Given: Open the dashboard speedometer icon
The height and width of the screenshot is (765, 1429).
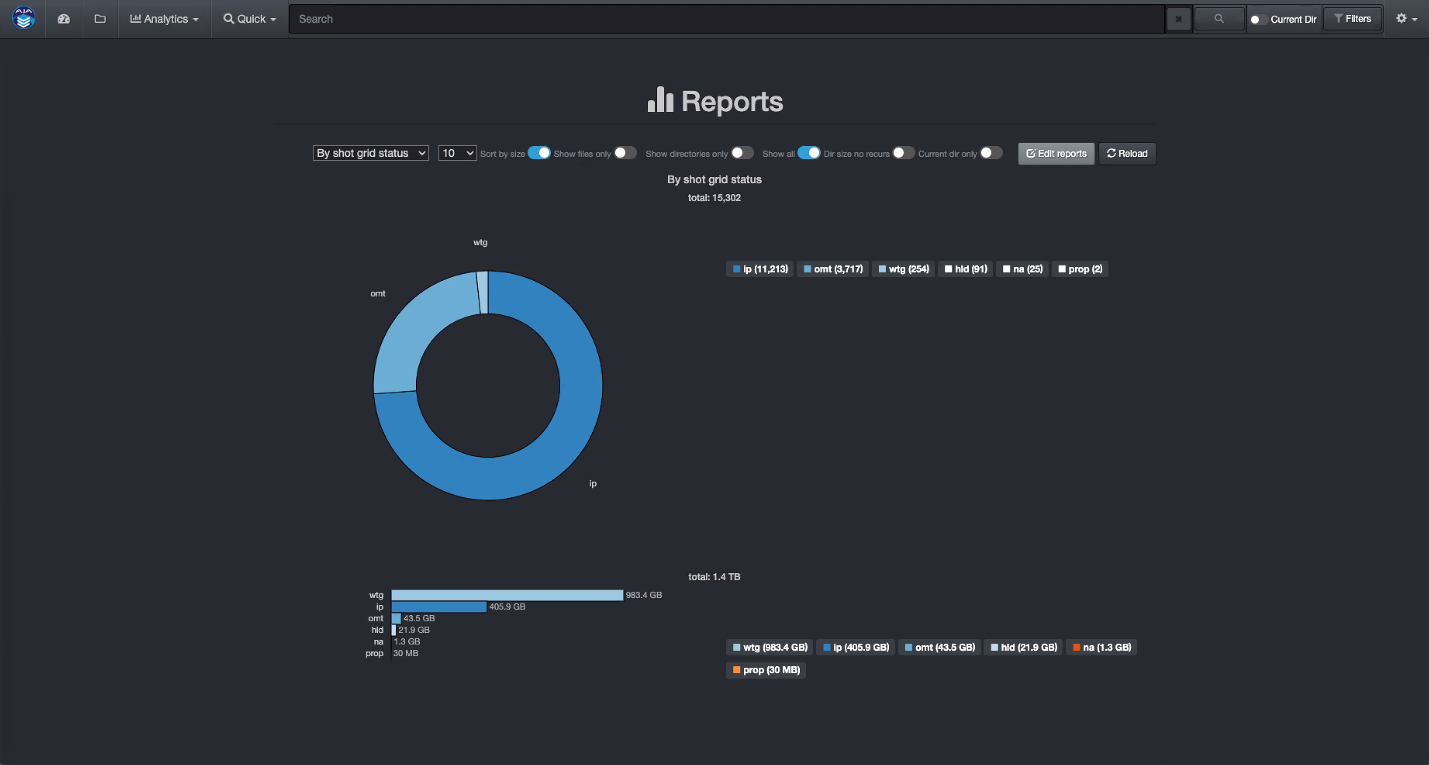Looking at the screenshot, I should 63,18.
